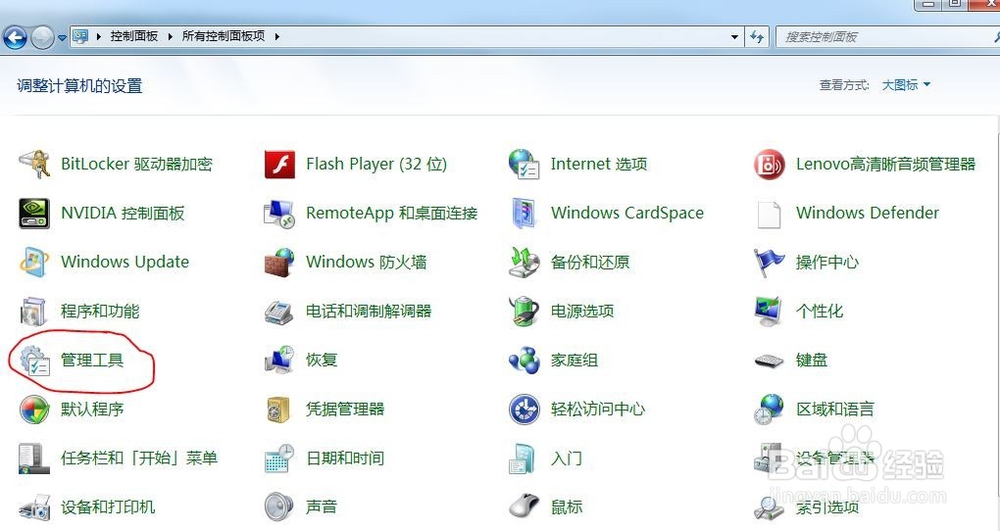Open the recent pages dropdown arrow
The image size is (1000, 531).
click(x=62, y=38)
